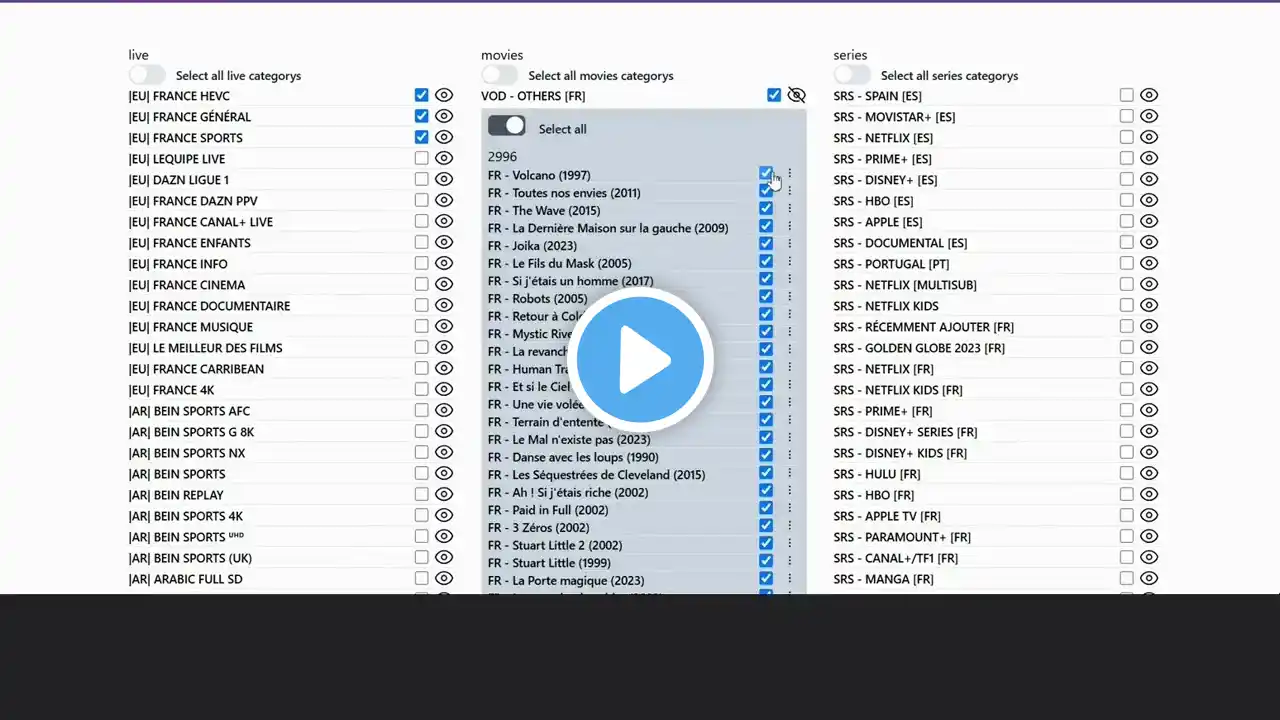Click the SRS - RÉCEMMENT AJOUTER [FR] category name

coord(924,327)
